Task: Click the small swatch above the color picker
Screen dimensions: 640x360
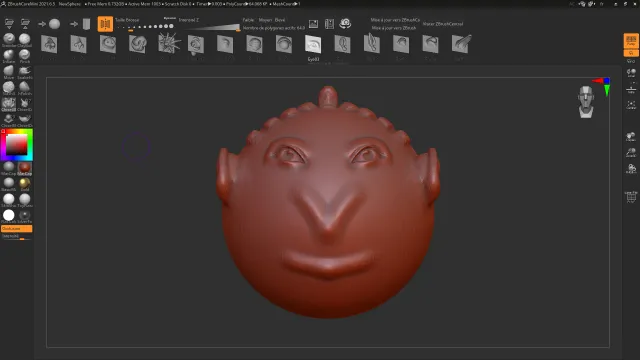Action: tap(3, 131)
